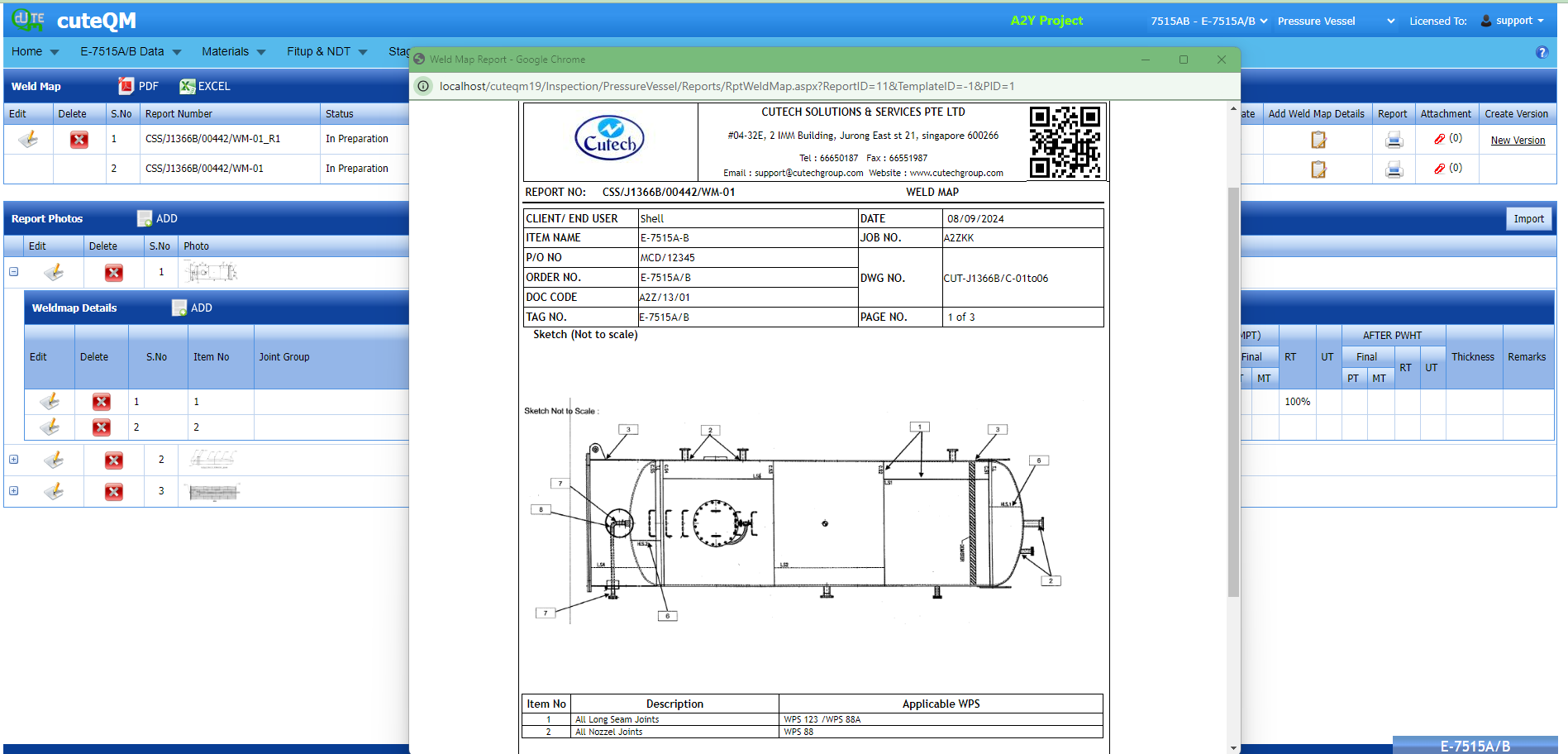The width and height of the screenshot is (1568, 754).
Task: Add a new Weldmap Details entry
Action: coord(192,308)
